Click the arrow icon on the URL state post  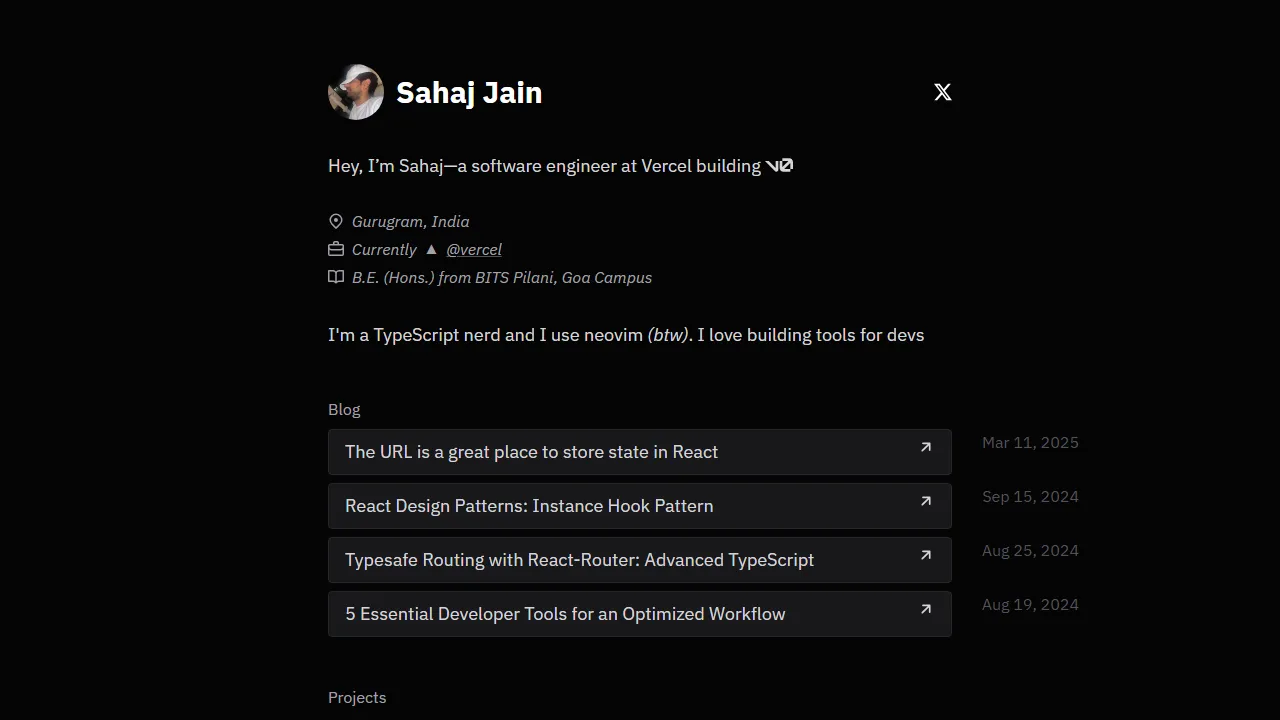pyautogui.click(x=925, y=448)
